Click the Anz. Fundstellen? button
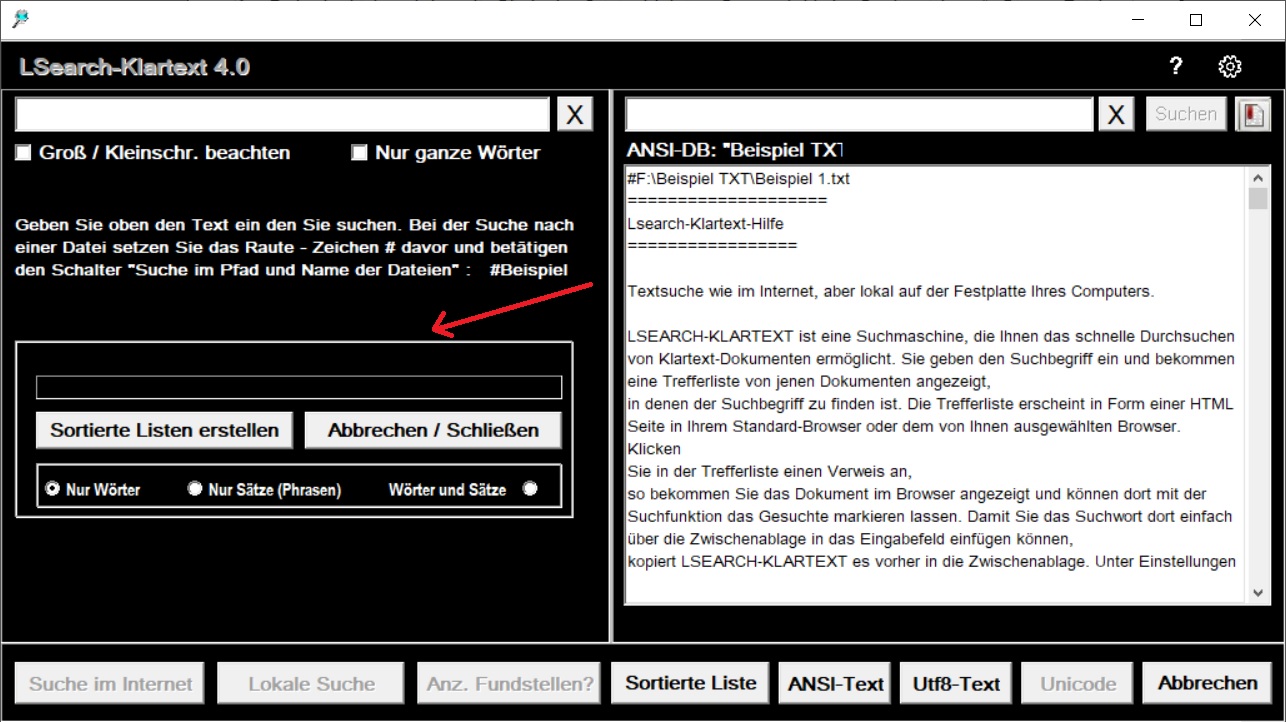 (510, 684)
